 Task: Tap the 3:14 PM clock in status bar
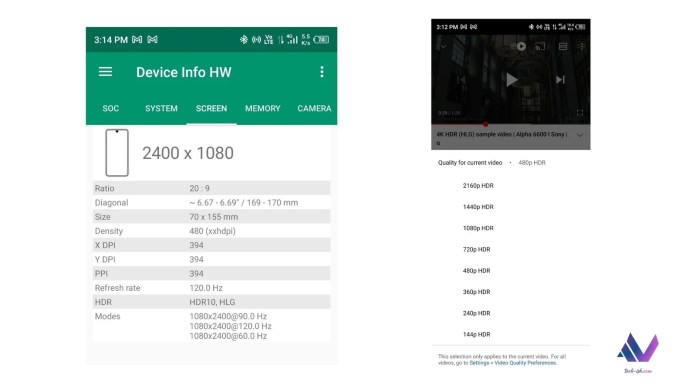pos(111,40)
